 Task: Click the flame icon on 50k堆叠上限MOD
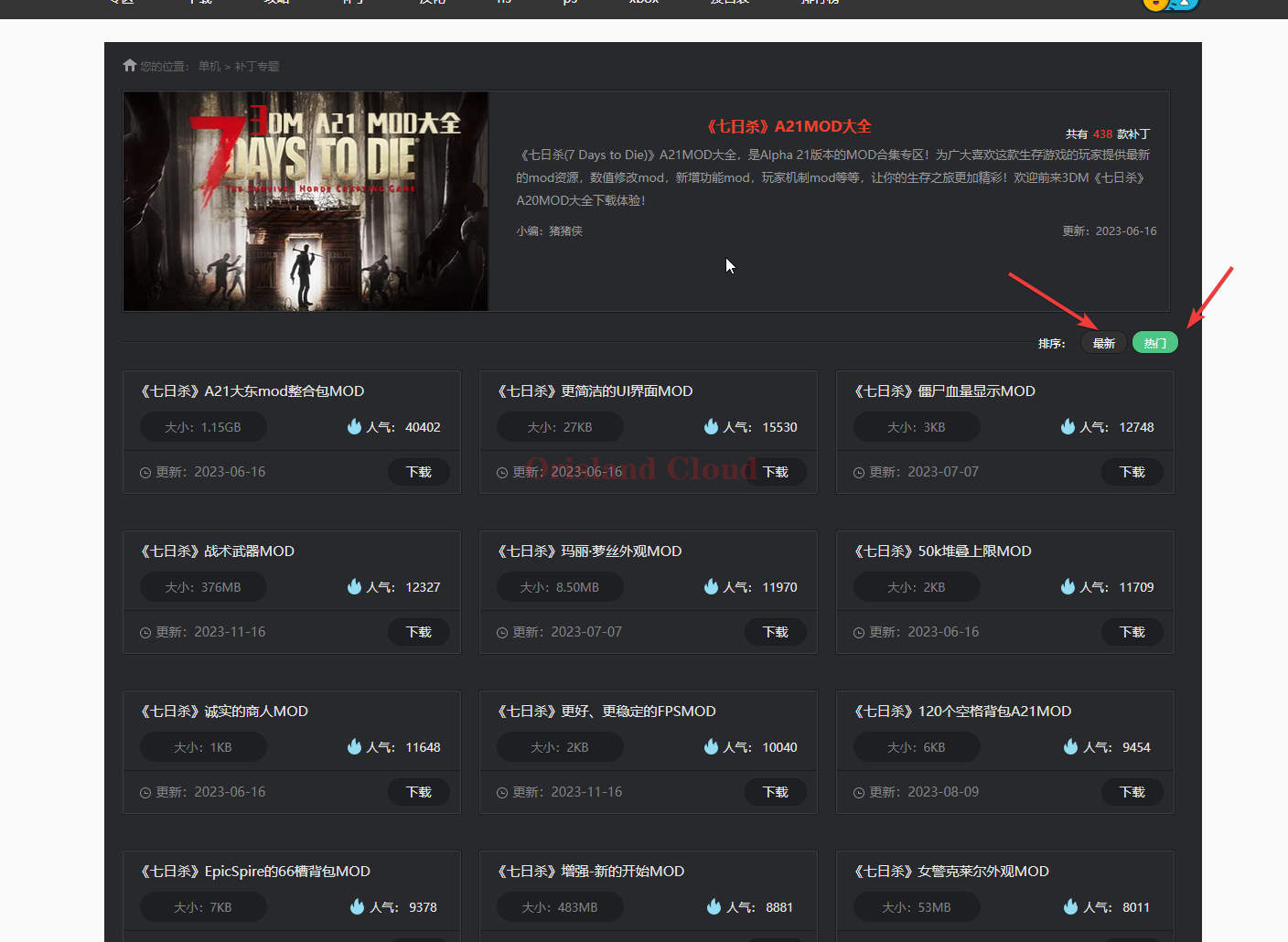[1068, 587]
